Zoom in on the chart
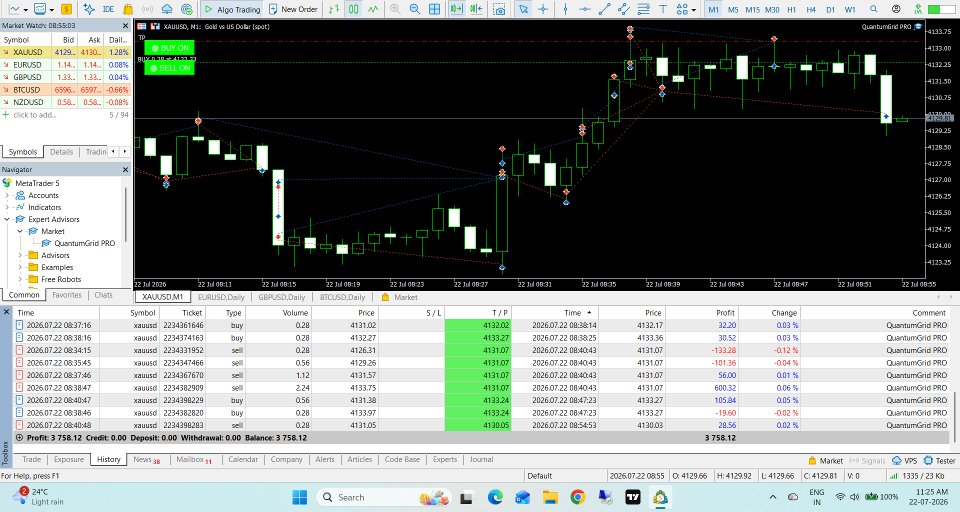Screen dimensions: 960x512 395,9
